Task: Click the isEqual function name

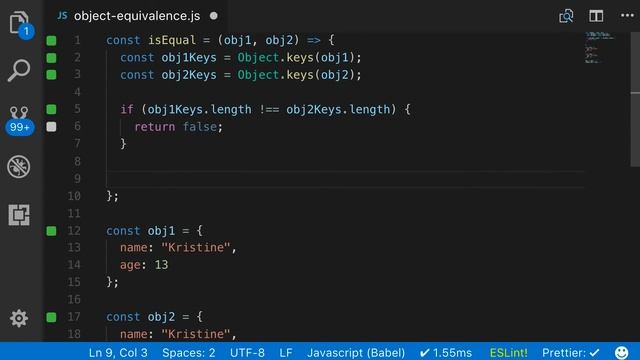Action: 172,40
